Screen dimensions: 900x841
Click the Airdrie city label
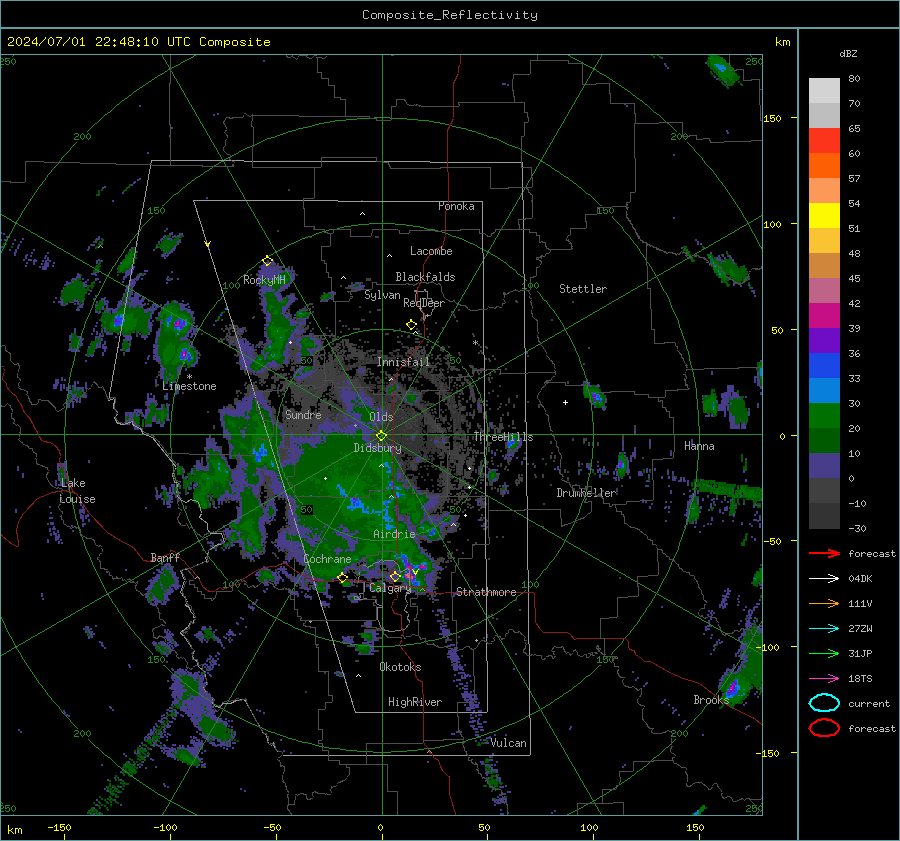pyautogui.click(x=394, y=534)
